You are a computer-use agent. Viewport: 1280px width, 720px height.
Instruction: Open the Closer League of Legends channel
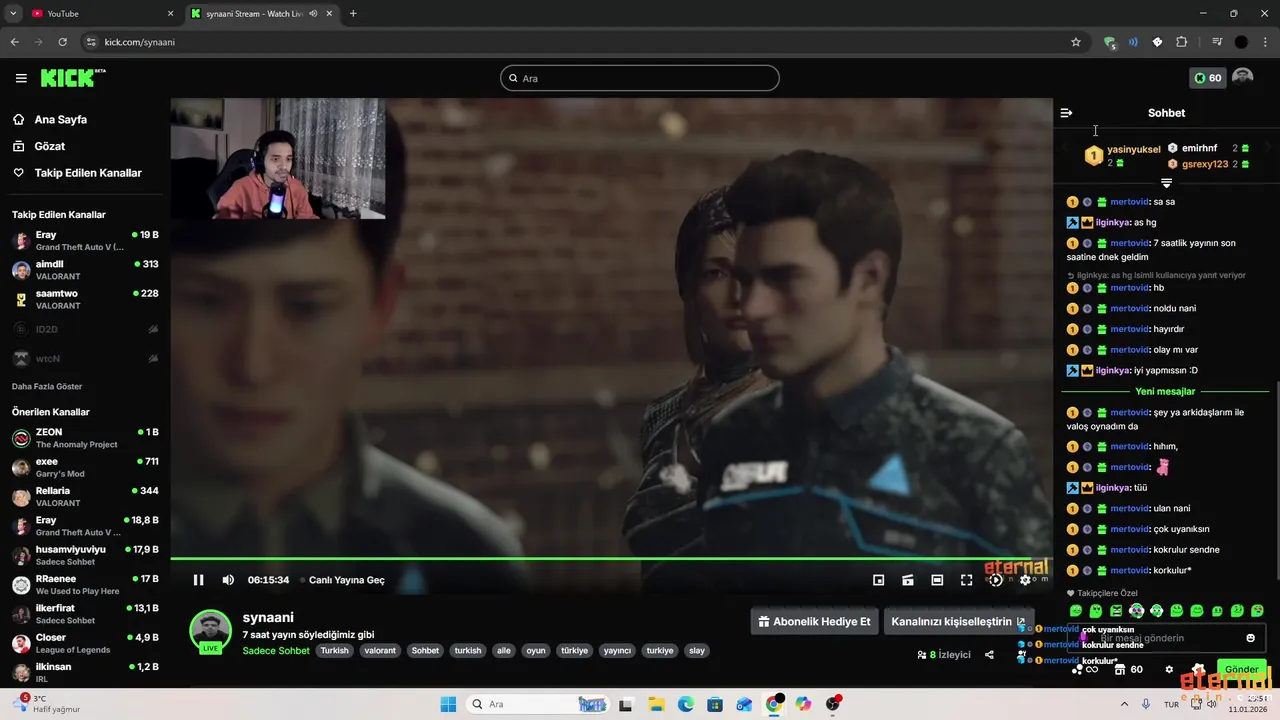coord(85,643)
